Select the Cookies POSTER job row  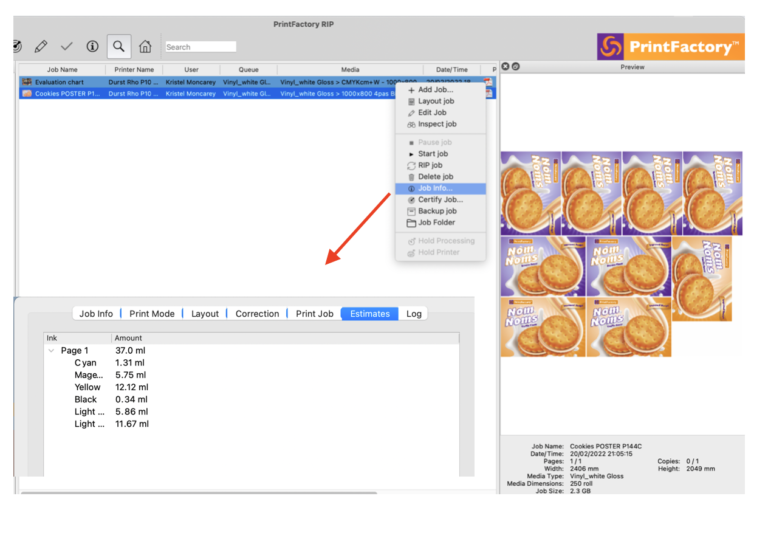tap(257, 94)
